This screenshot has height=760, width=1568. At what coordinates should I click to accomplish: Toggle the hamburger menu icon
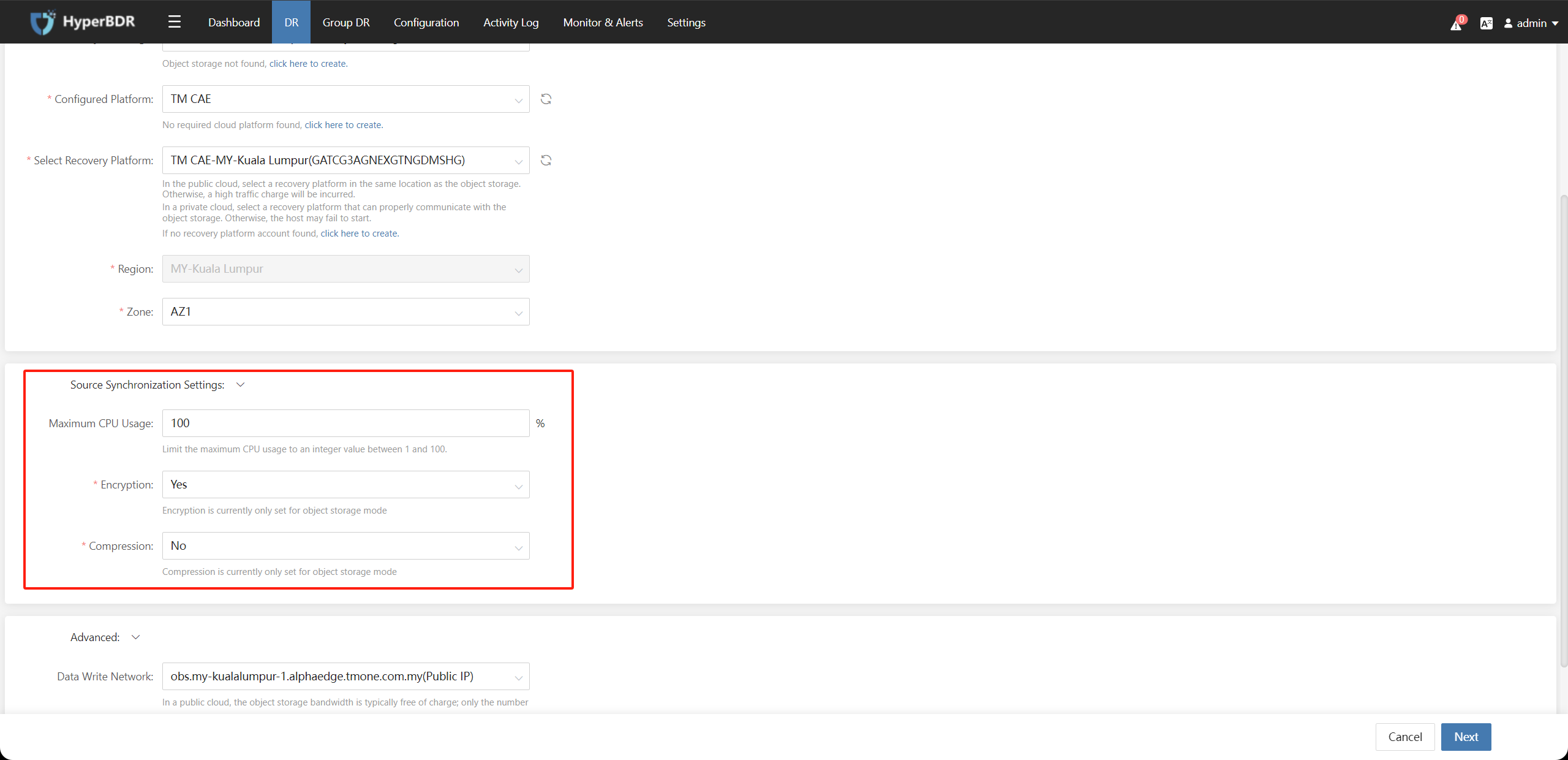point(175,22)
